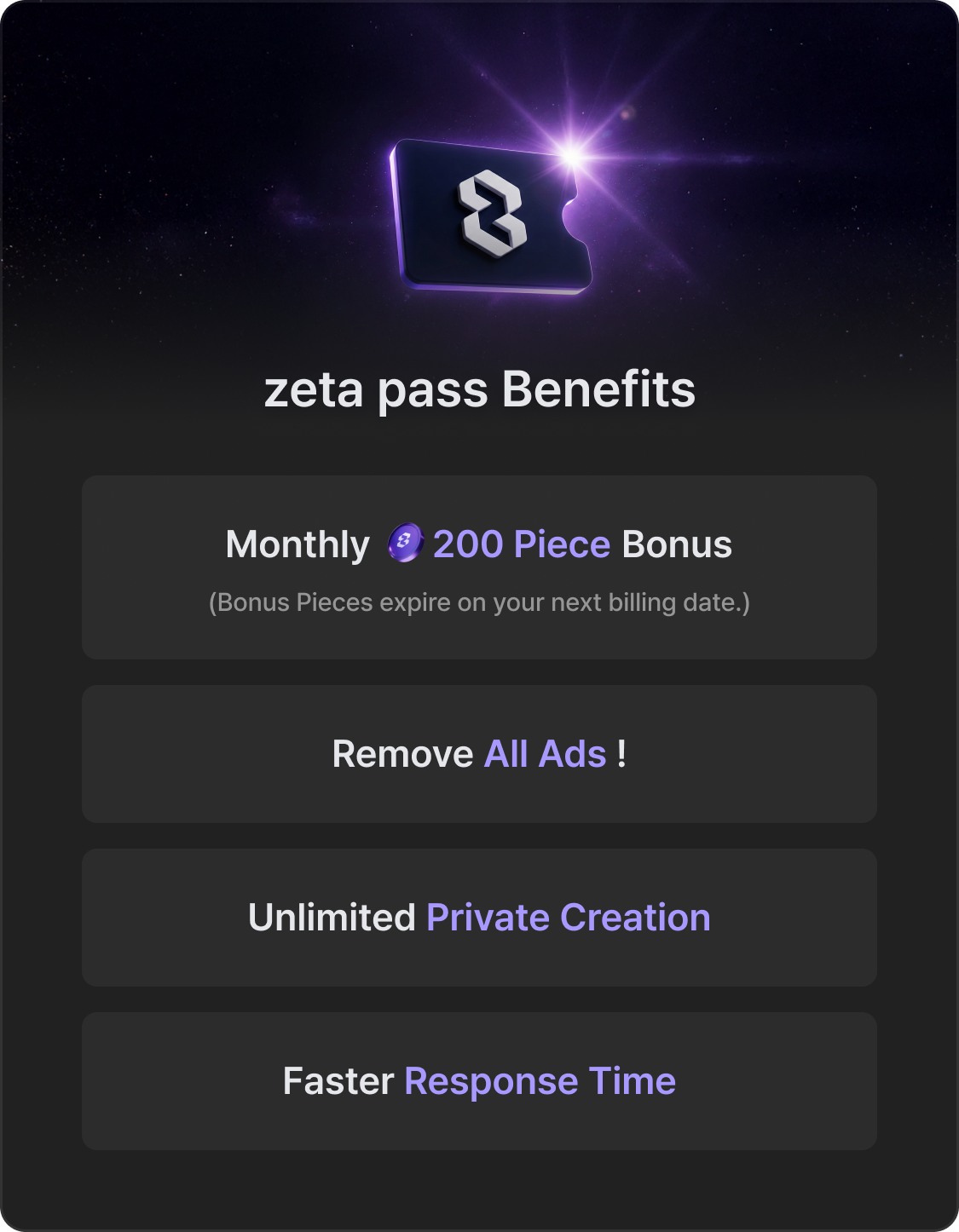
Task: Click the purple "200 Piece" text
Action: (x=522, y=544)
